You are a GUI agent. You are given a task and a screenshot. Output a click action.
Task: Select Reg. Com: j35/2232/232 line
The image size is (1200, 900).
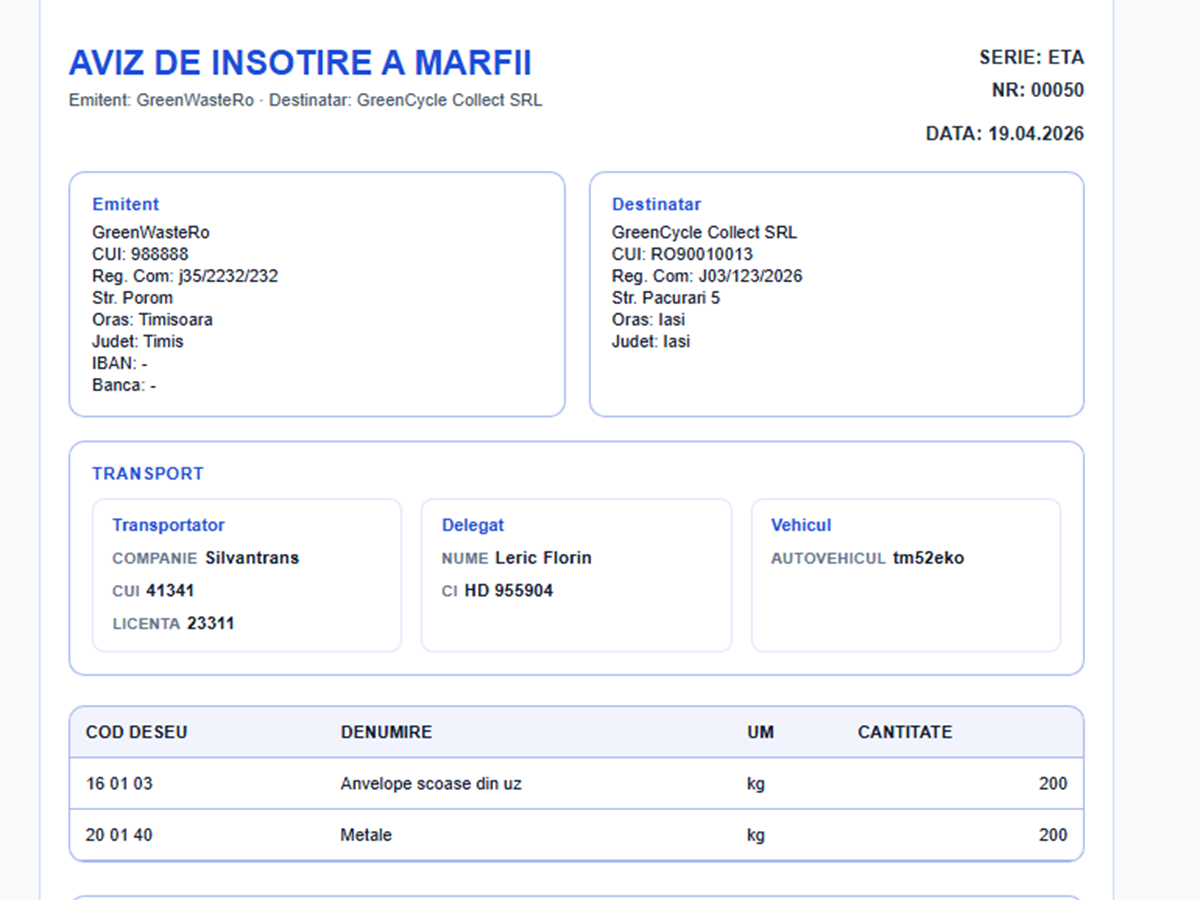pos(185,276)
